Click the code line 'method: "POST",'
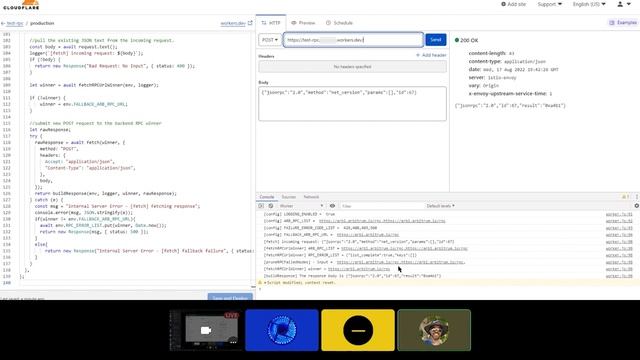The height and width of the screenshot is (360, 640). (x=59, y=149)
